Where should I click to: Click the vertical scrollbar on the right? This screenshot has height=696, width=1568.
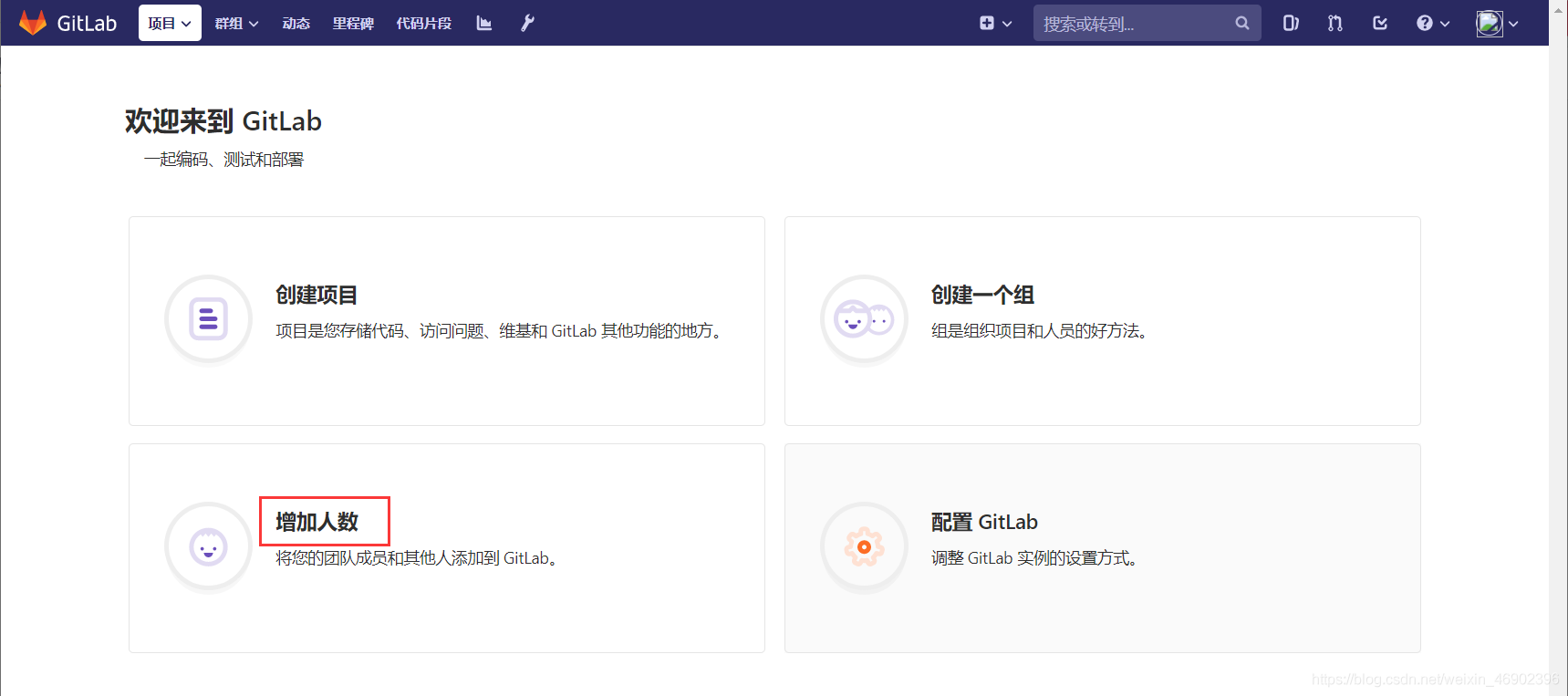pyautogui.click(x=1558, y=348)
